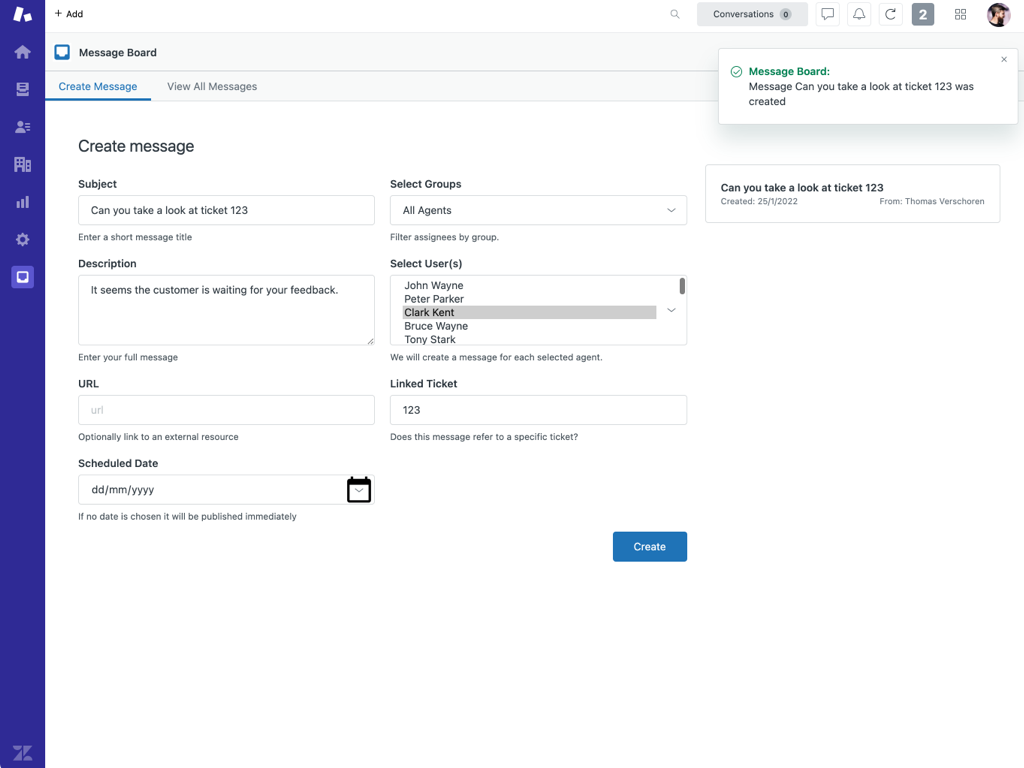The height and width of the screenshot is (768, 1024).
Task: Open the Admin settings gear in the sidebar
Action: click(22, 239)
